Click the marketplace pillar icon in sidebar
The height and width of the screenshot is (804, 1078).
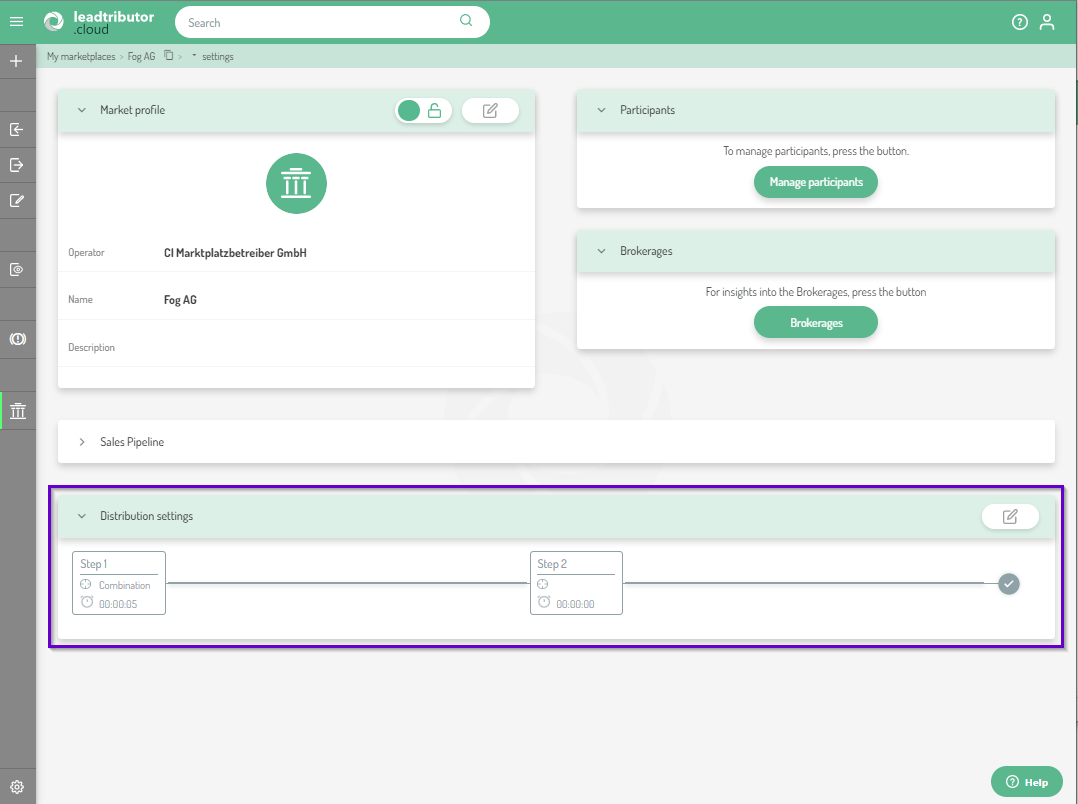pyautogui.click(x=17, y=411)
